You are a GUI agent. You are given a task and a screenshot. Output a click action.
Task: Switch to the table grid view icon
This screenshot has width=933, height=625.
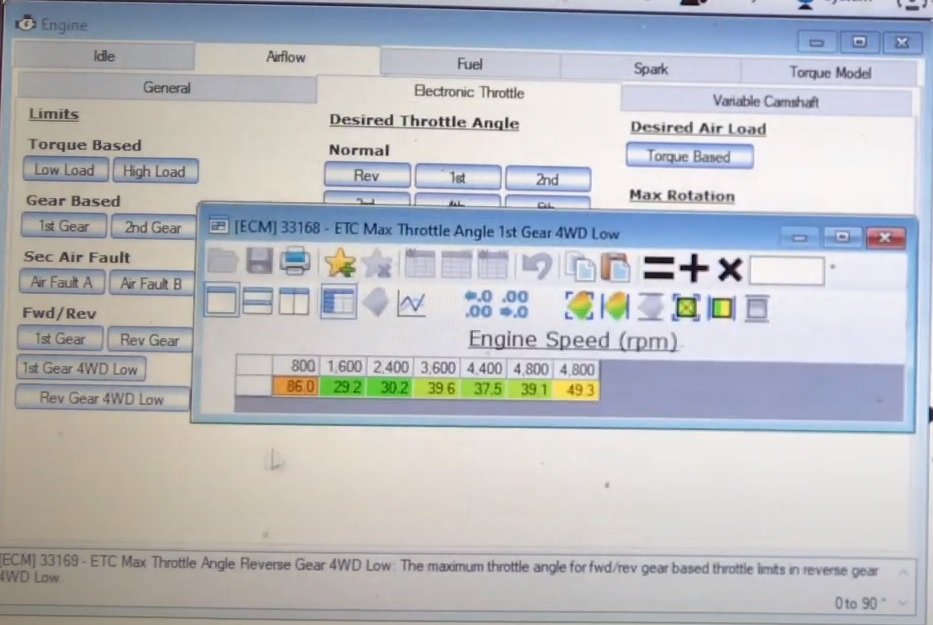pyautogui.click(x=339, y=302)
